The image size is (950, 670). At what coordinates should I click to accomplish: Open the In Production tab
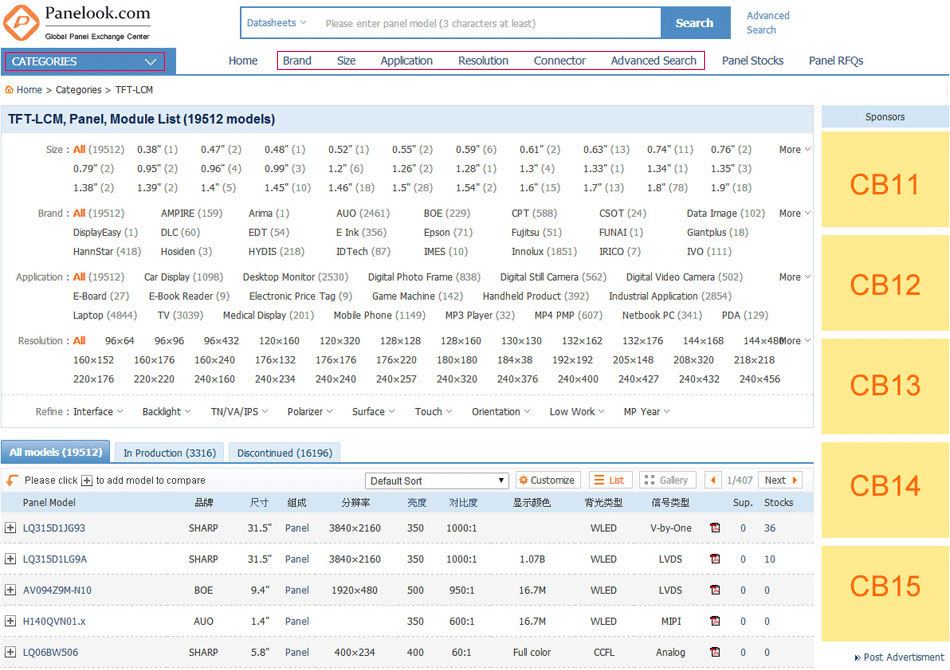click(x=170, y=453)
